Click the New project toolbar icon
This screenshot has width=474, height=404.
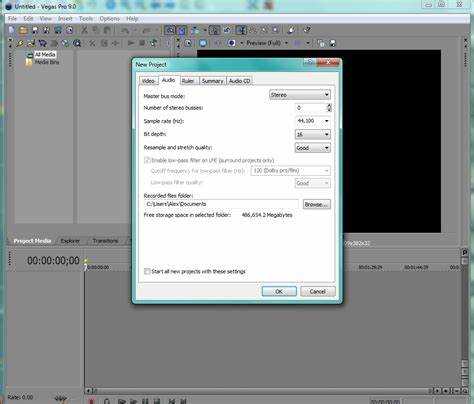[12, 30]
